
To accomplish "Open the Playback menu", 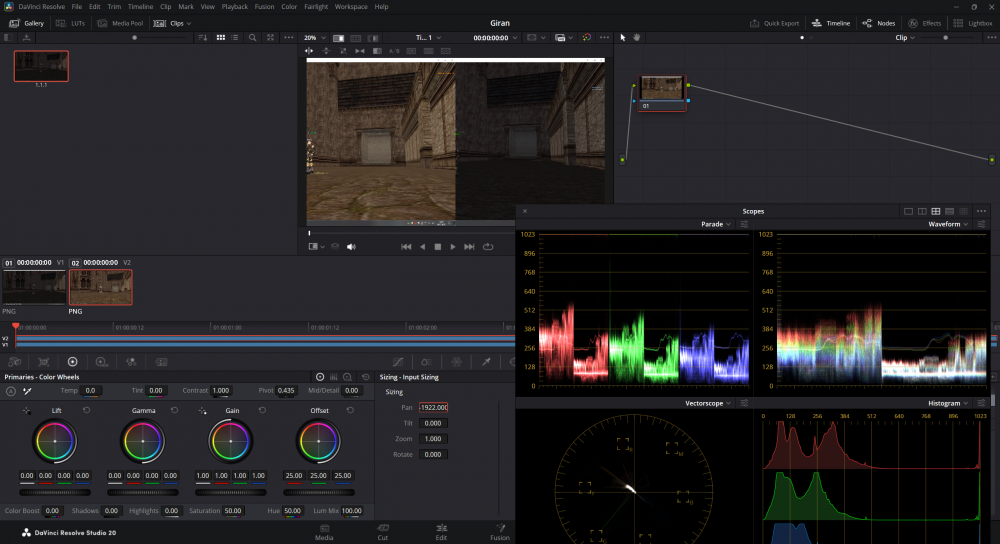I will point(234,6).
